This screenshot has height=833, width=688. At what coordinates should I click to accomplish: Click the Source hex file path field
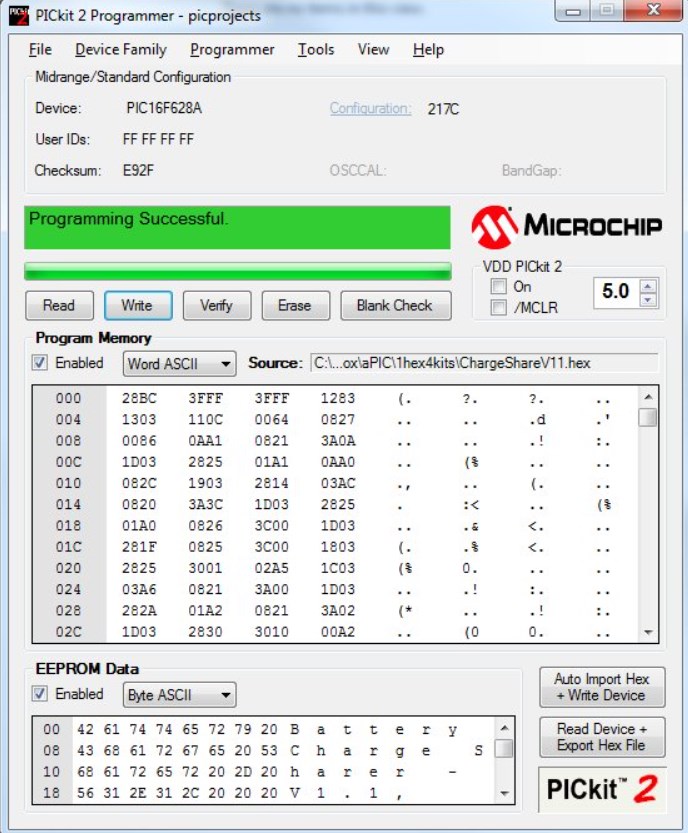(484, 363)
